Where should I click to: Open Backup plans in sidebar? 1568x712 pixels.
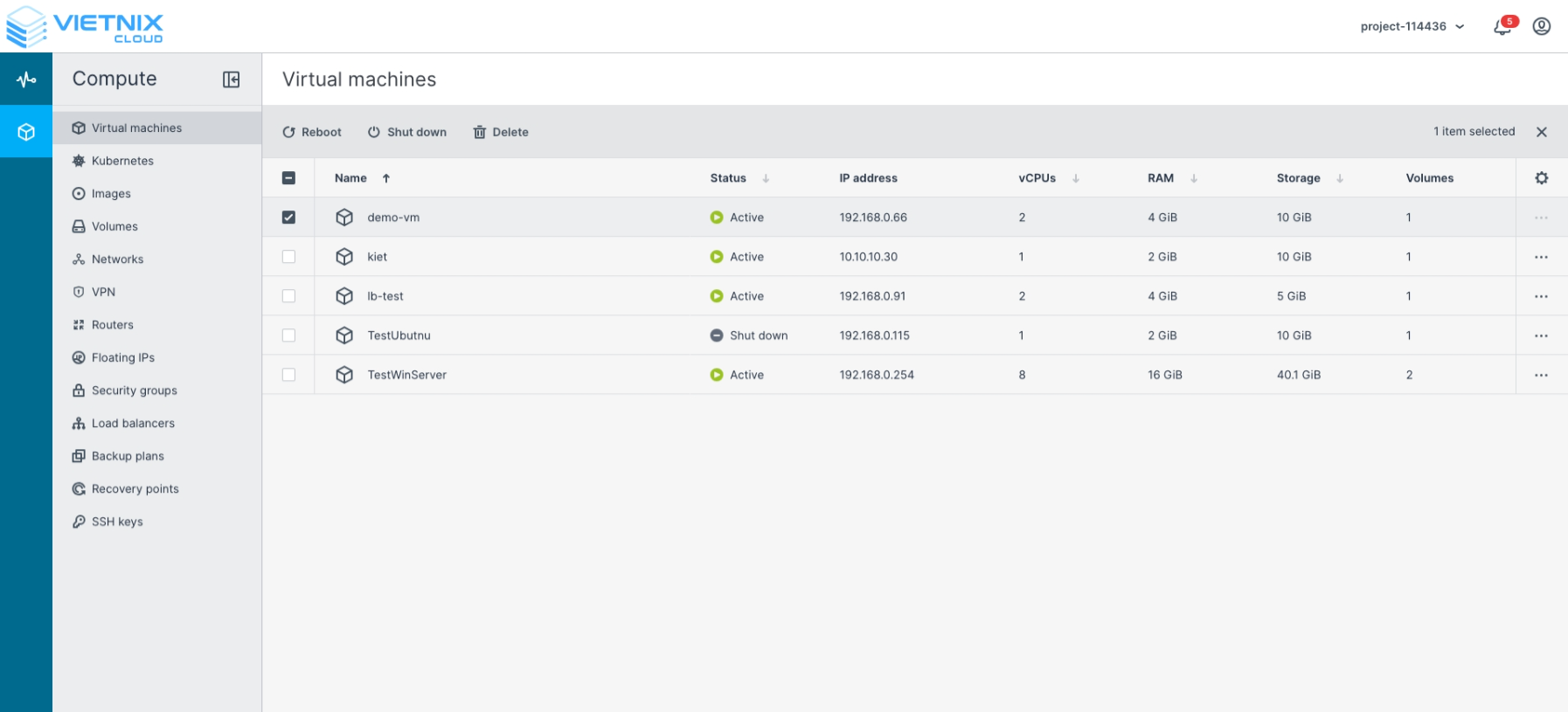[157, 456]
